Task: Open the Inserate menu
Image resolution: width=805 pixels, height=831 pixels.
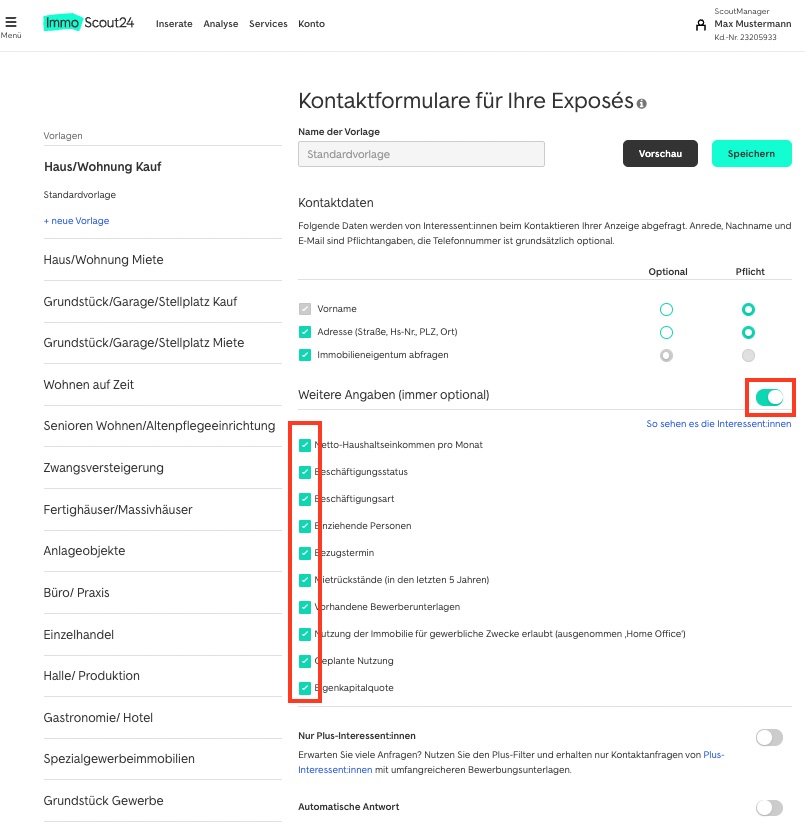Action: 174,24
